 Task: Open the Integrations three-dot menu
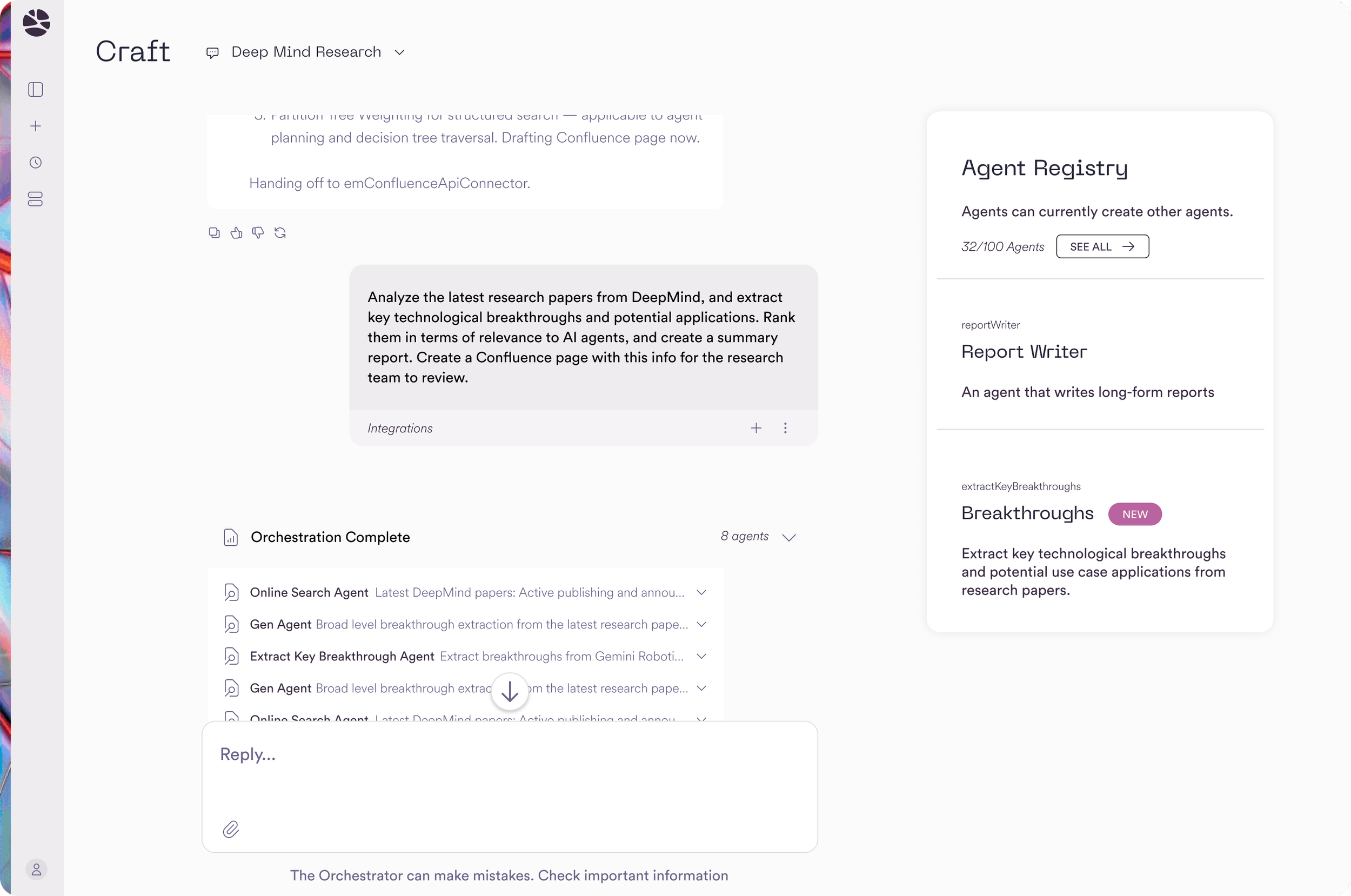[x=785, y=428]
